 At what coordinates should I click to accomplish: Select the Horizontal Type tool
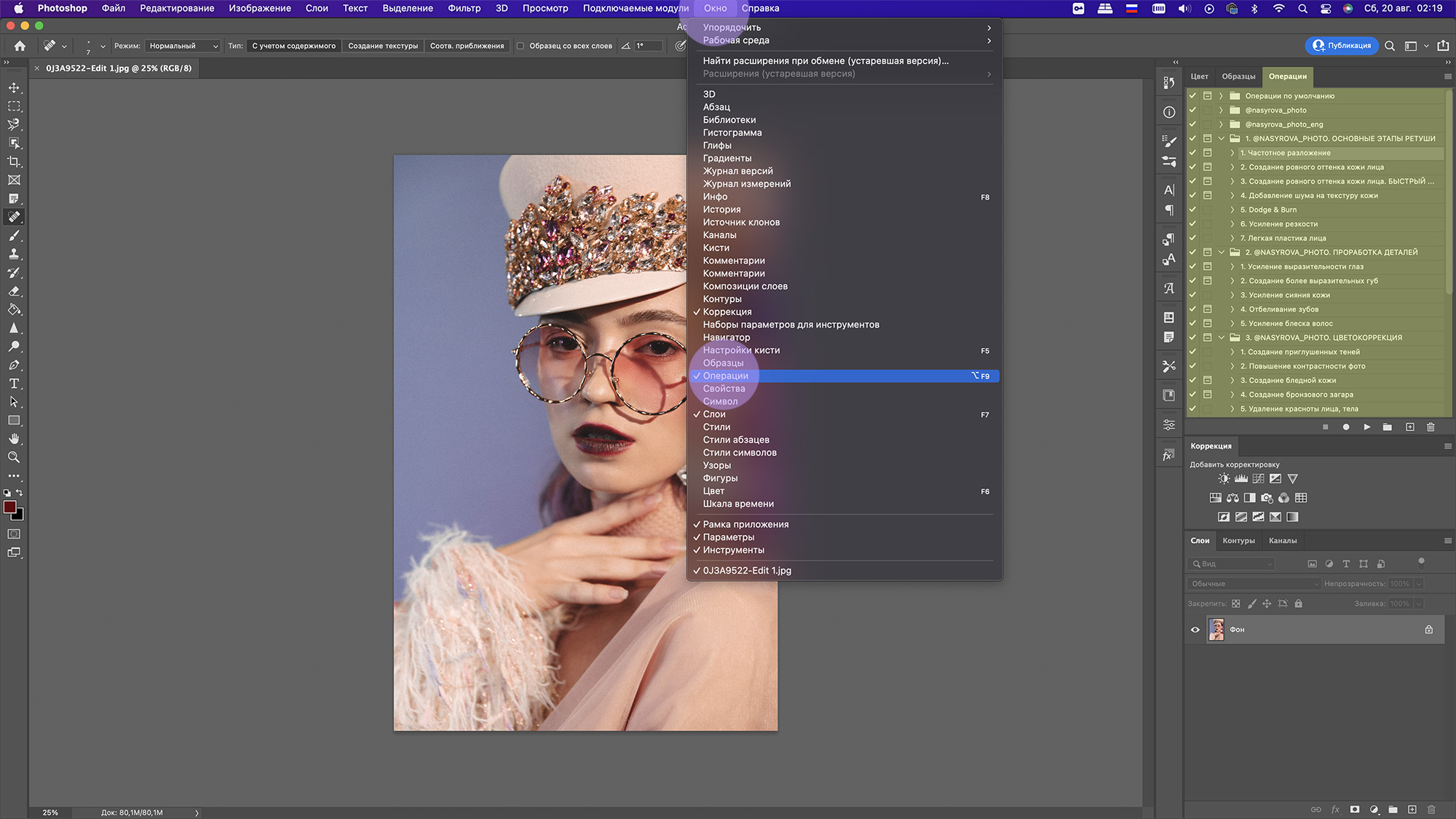pos(14,384)
